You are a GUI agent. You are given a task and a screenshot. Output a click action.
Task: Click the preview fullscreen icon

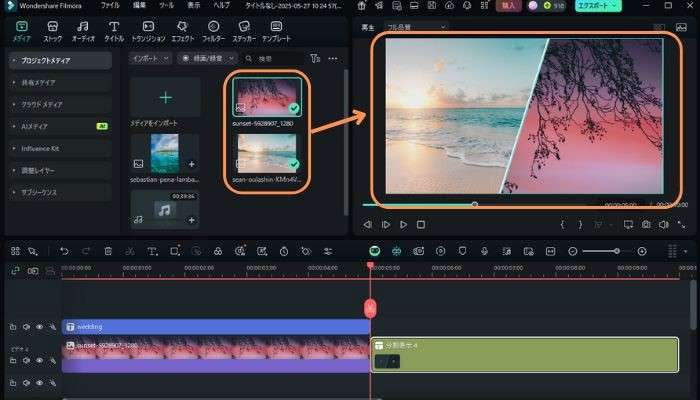pos(681,225)
